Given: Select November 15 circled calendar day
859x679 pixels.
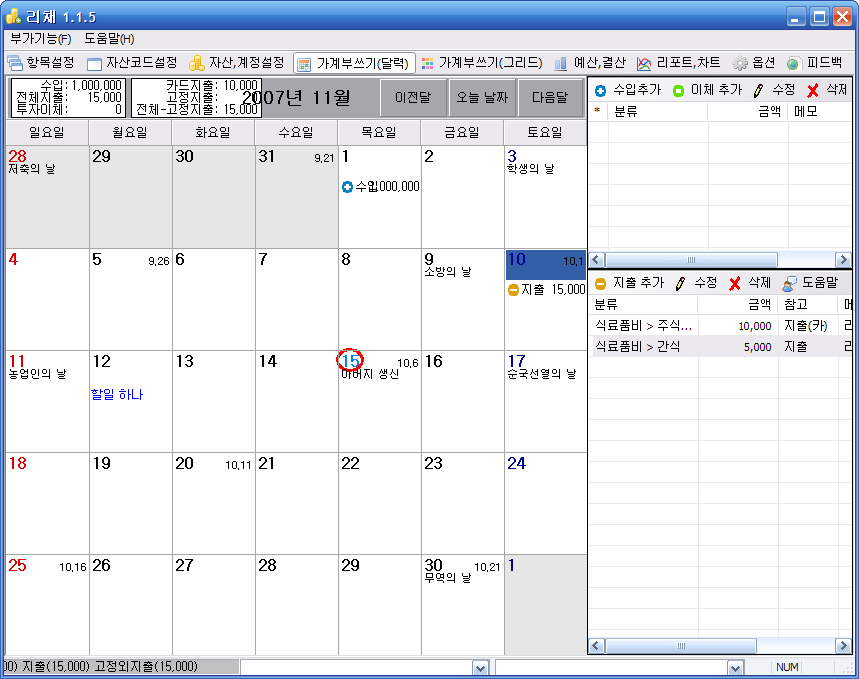Looking at the screenshot, I should 350,361.
